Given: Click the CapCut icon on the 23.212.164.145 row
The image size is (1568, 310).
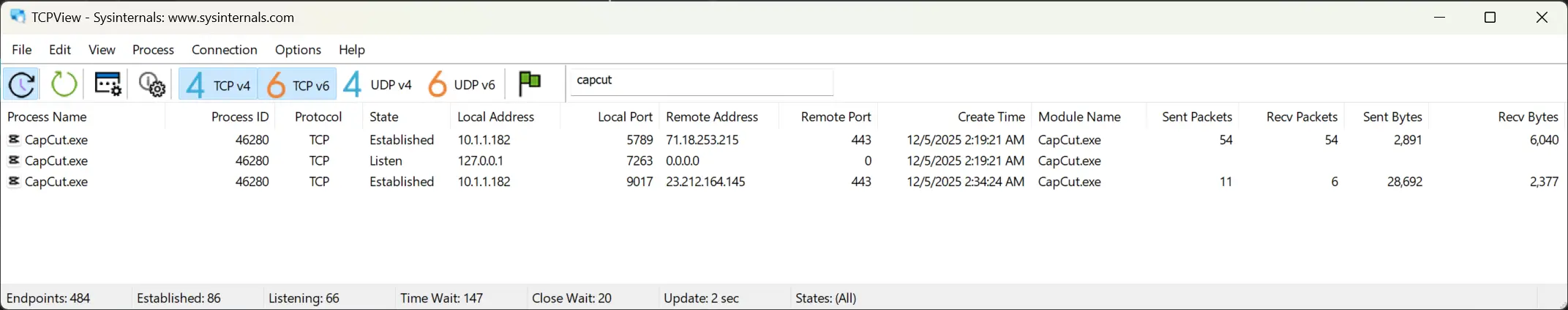Looking at the screenshot, I should click(14, 182).
